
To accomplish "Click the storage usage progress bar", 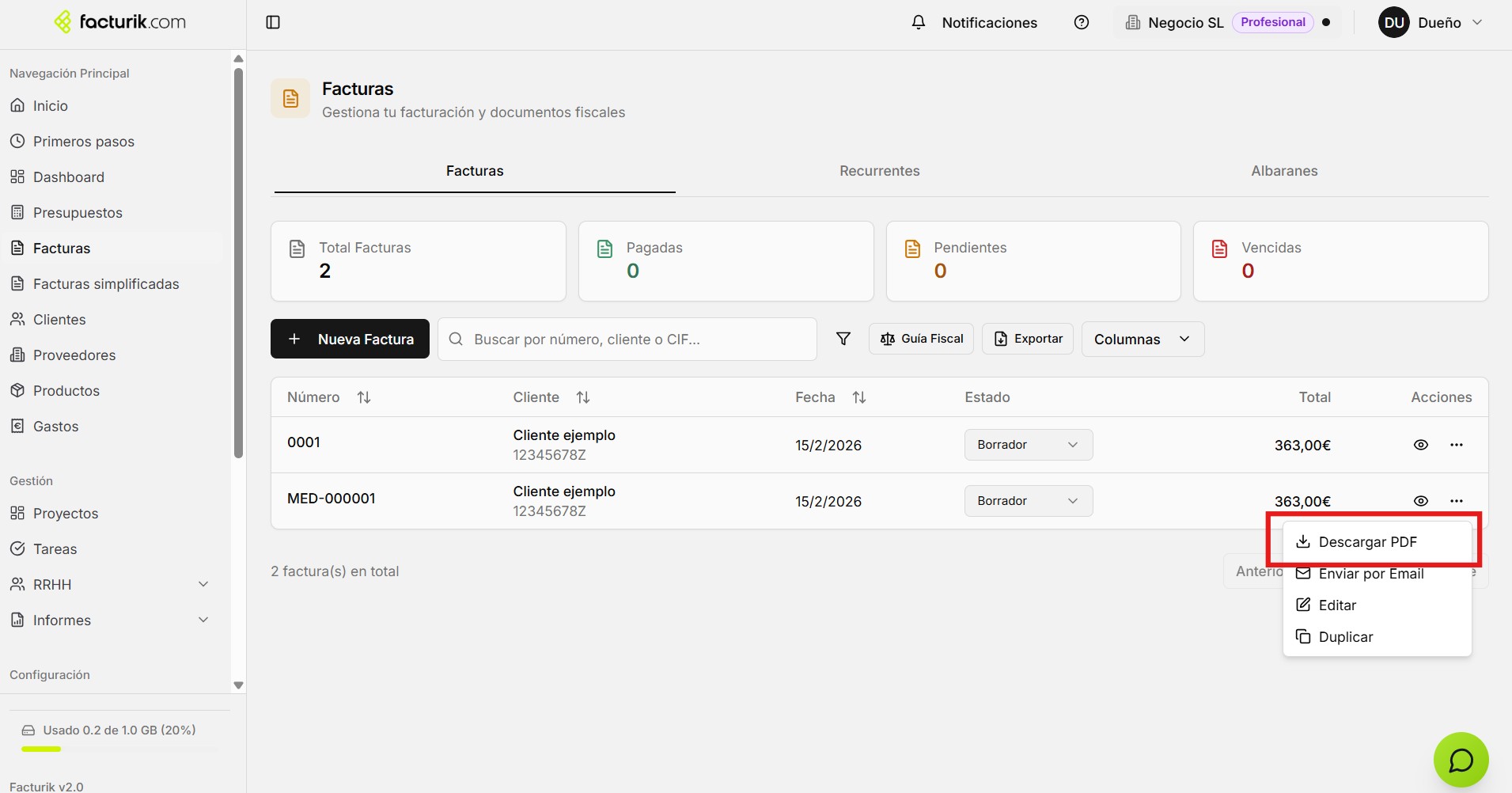I will 119,749.
